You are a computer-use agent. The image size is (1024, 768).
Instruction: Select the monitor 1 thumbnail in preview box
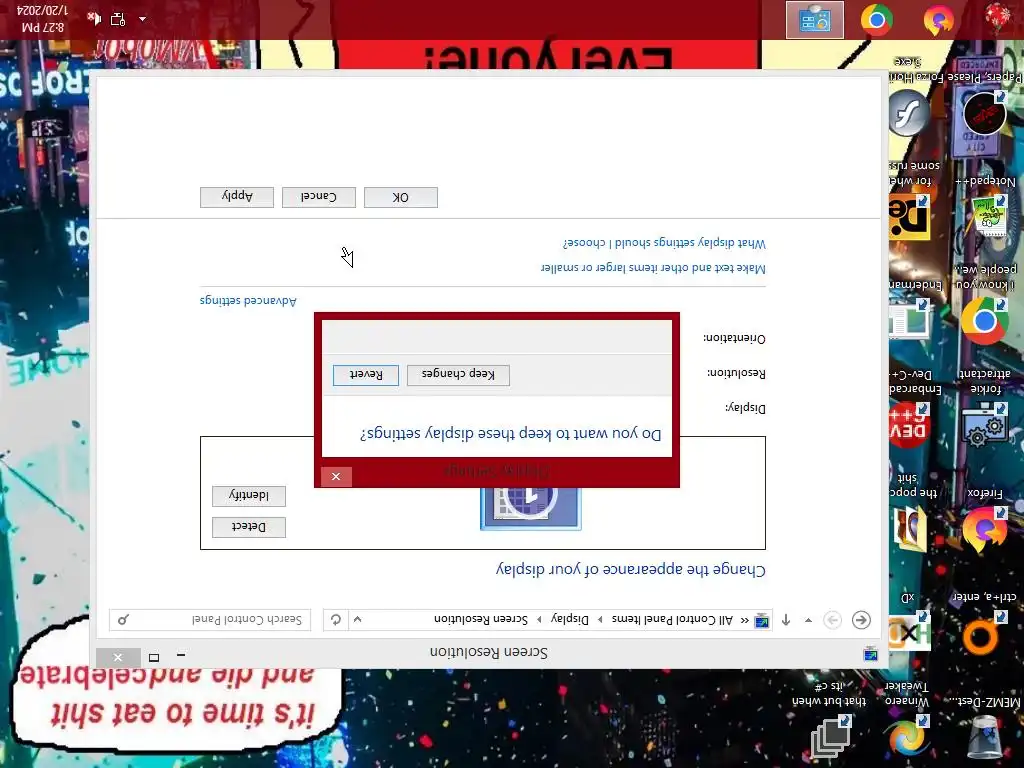[x=531, y=509]
